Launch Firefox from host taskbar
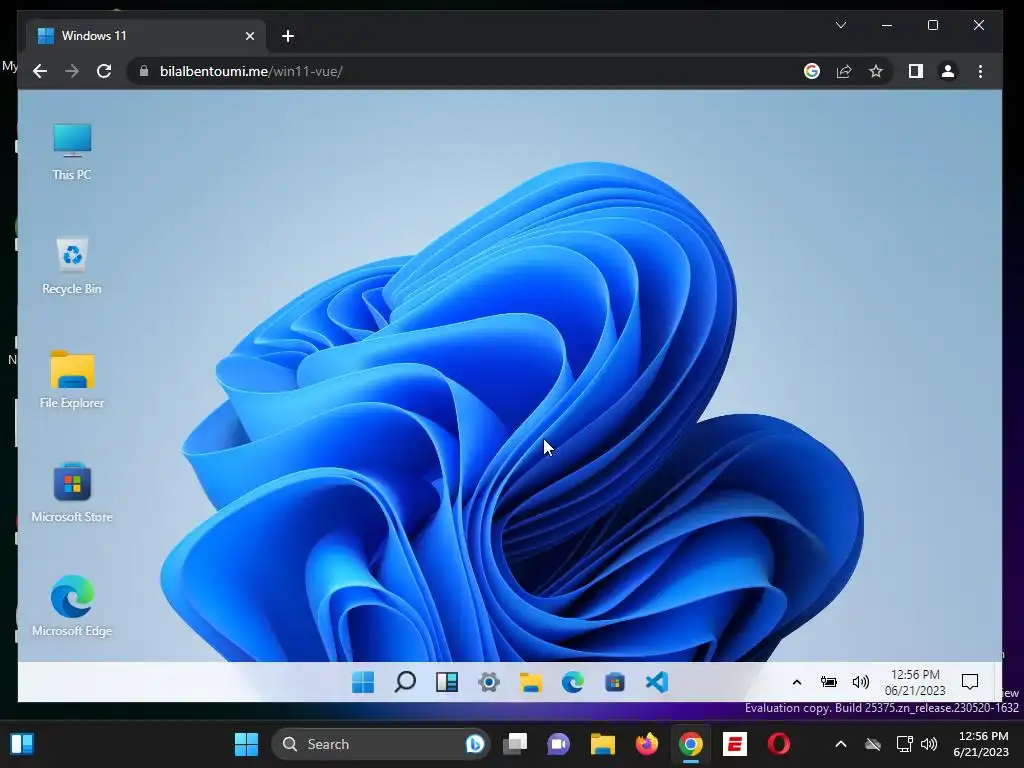The image size is (1024, 768). click(x=647, y=744)
